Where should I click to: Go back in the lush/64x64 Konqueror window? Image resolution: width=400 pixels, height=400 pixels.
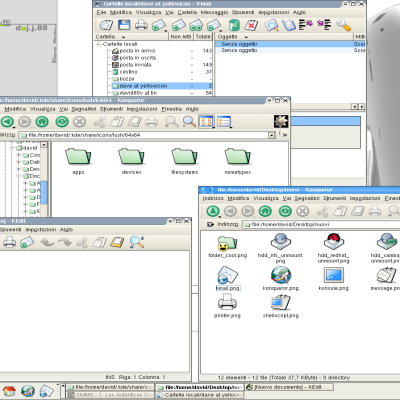7,122
